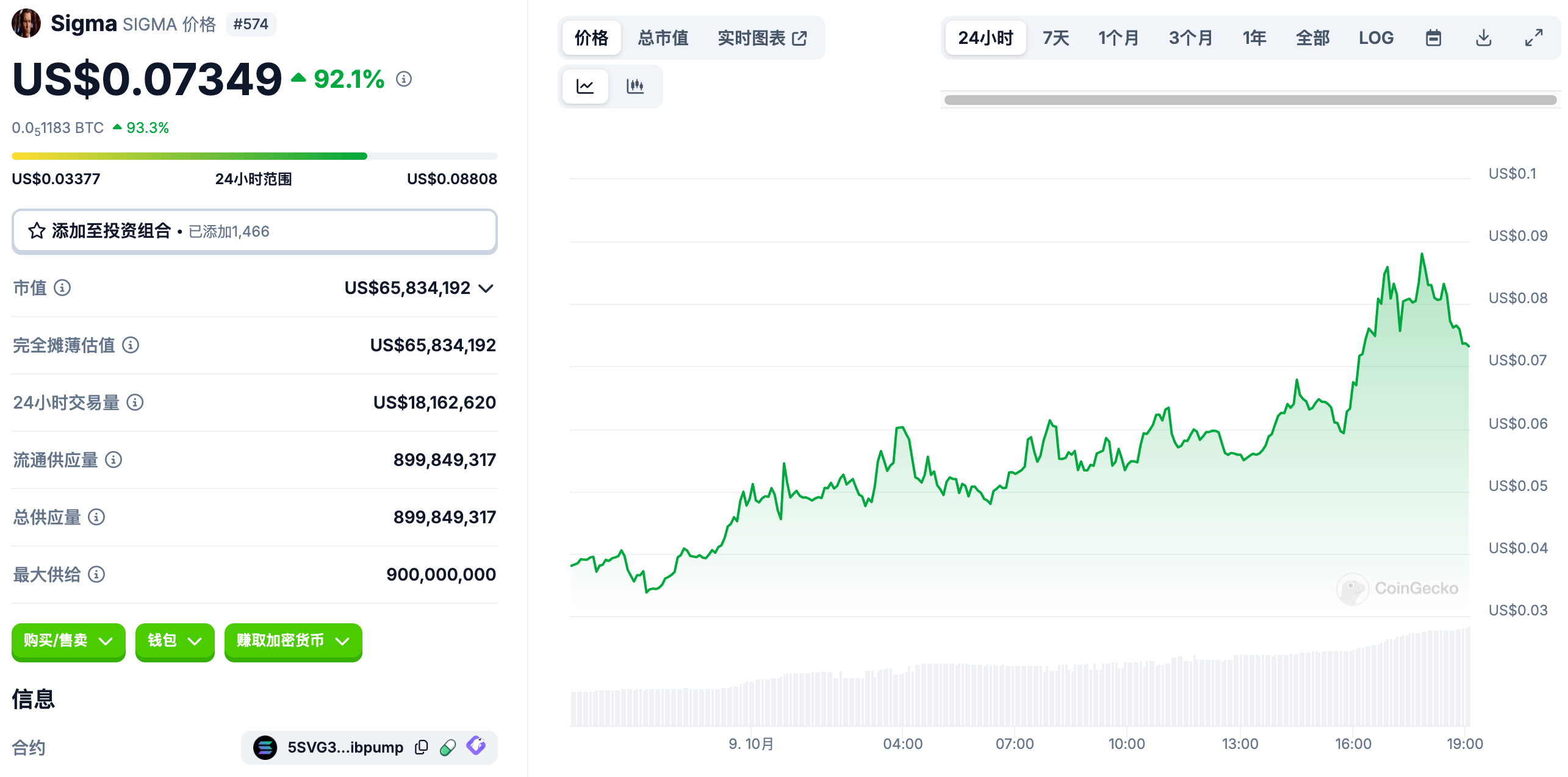Viewport: 1568px width, 777px height.
Task: Open the 钱包 dropdown menu
Action: tap(174, 640)
